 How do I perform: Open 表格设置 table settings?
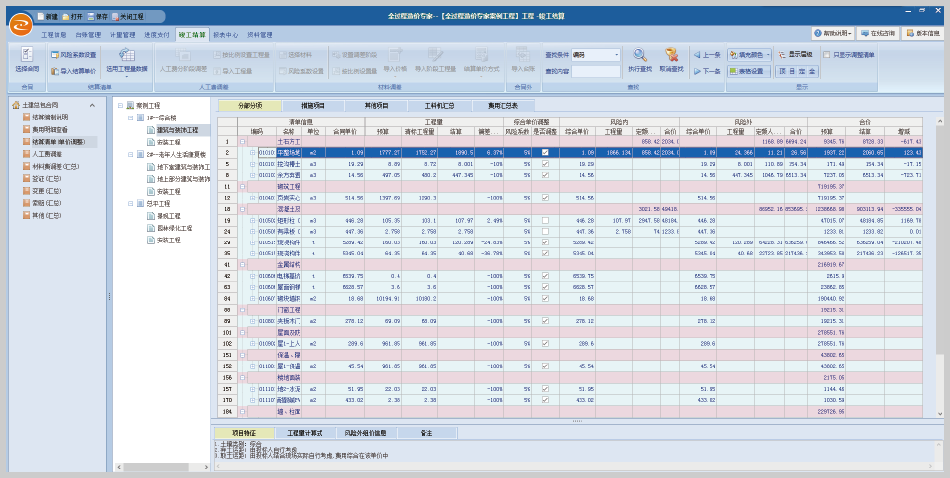749,71
